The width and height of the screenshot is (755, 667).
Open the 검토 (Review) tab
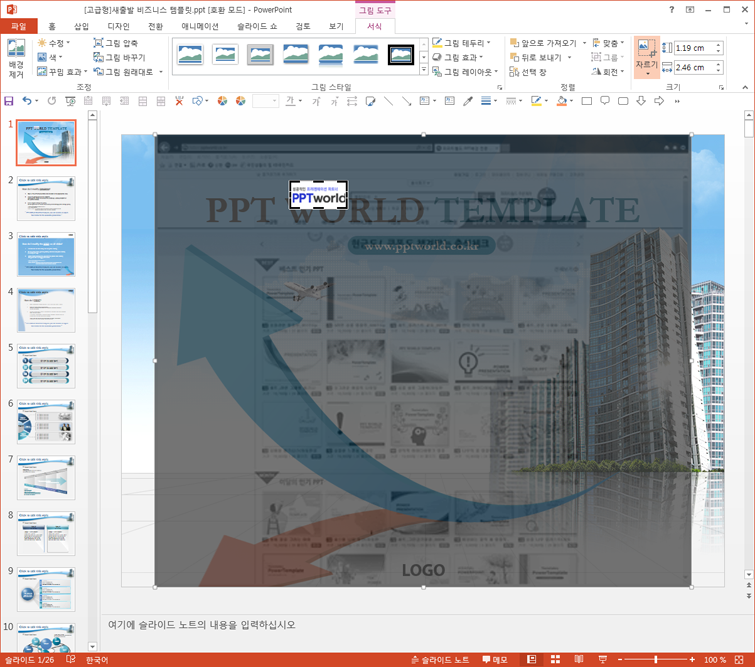pos(302,26)
